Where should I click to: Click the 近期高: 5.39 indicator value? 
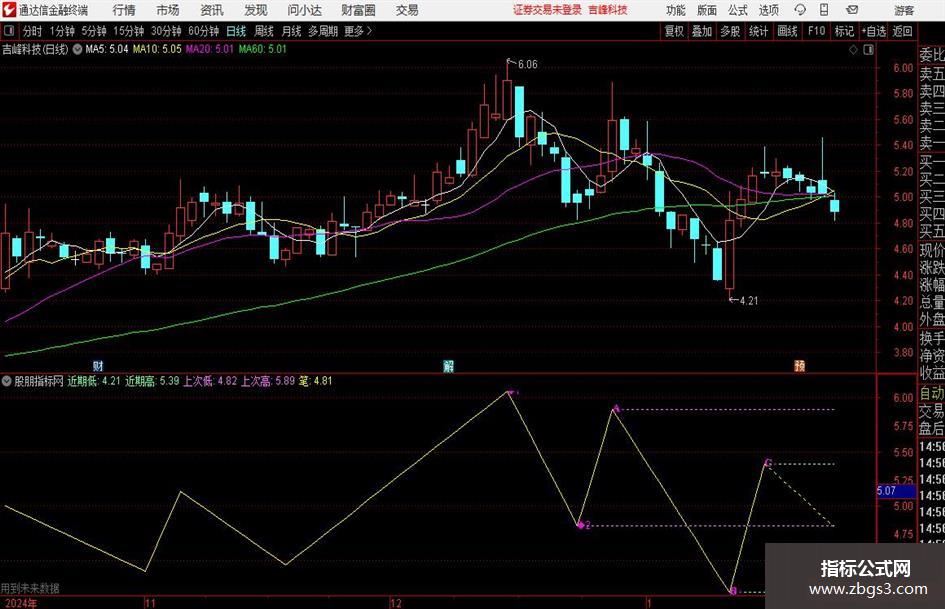[x=152, y=381]
